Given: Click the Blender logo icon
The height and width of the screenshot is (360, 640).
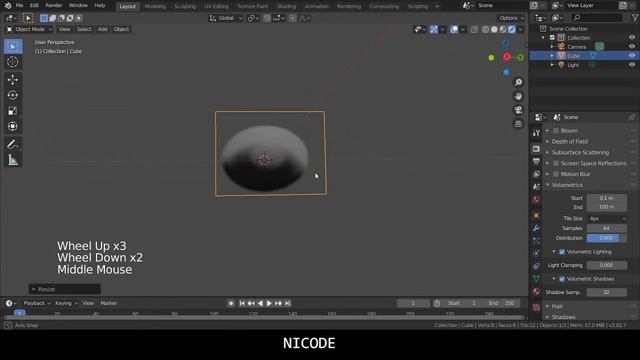Looking at the screenshot, I should tap(8, 6).
